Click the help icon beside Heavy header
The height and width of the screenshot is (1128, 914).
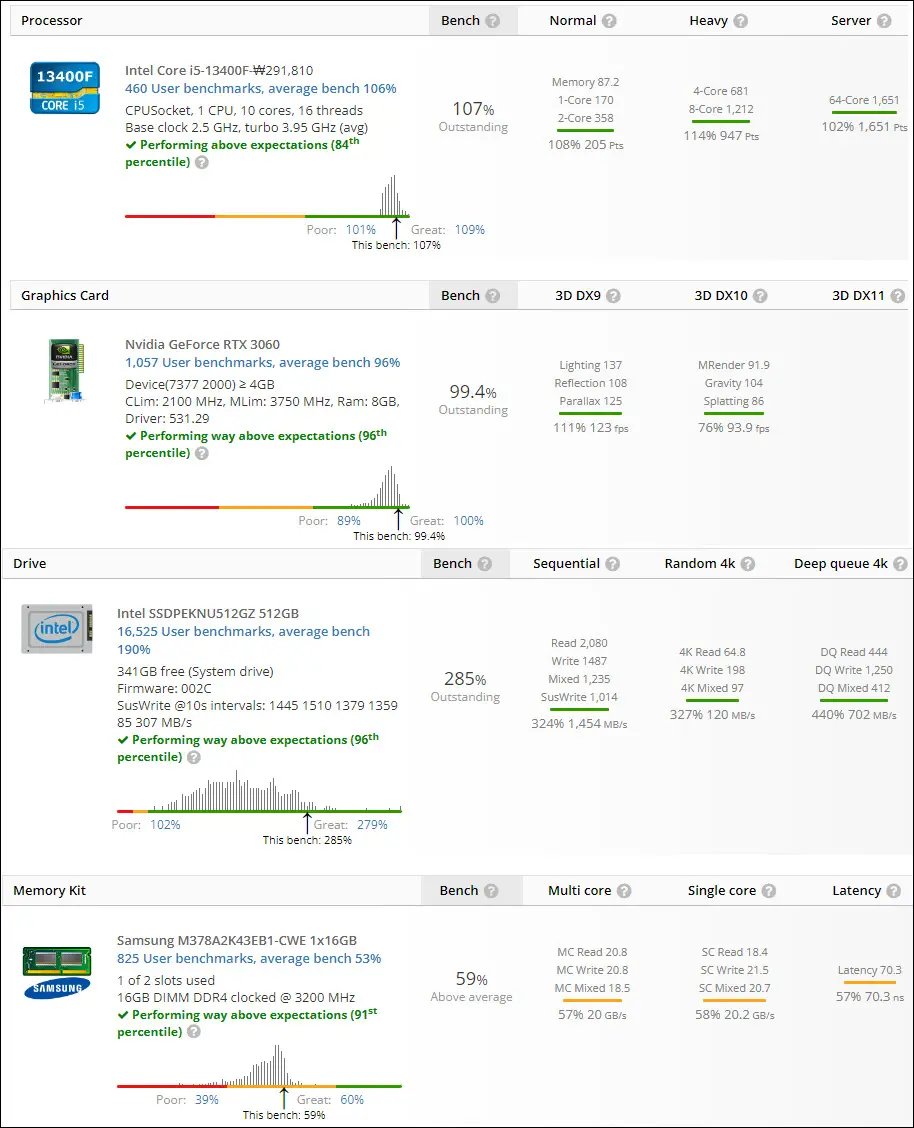741,21
